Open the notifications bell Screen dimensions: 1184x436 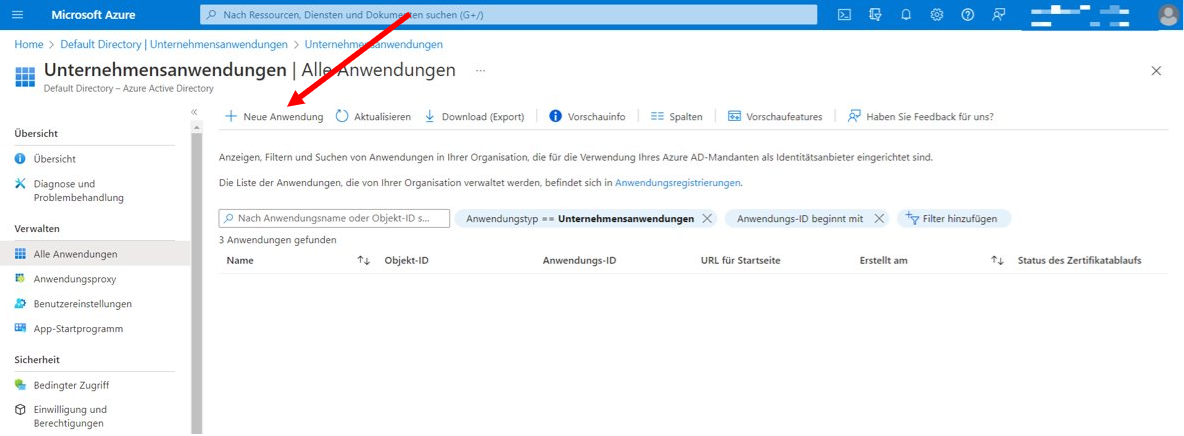[906, 14]
